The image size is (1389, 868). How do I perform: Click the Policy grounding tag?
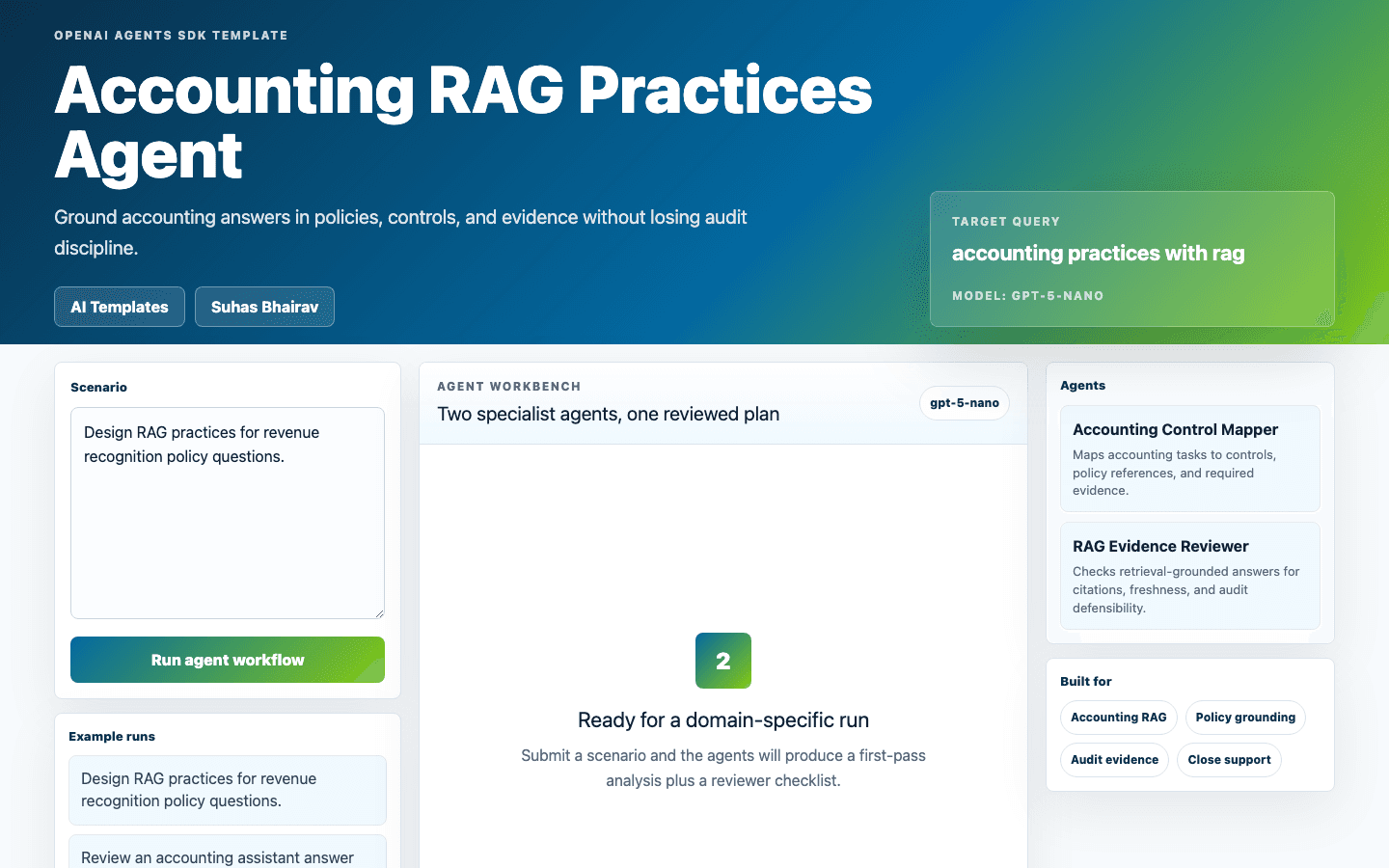[x=1245, y=718]
